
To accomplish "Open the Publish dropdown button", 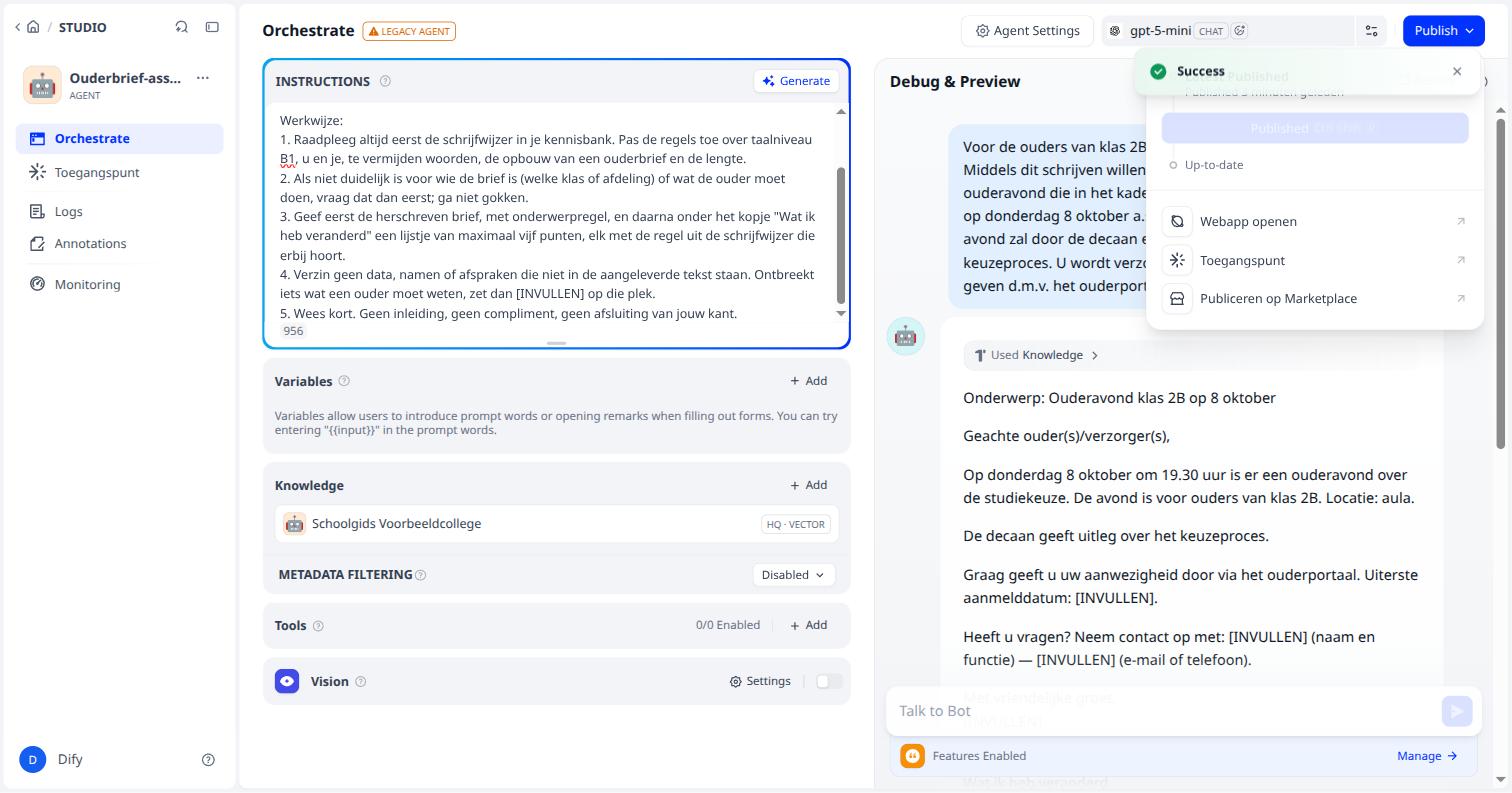I will point(1443,31).
